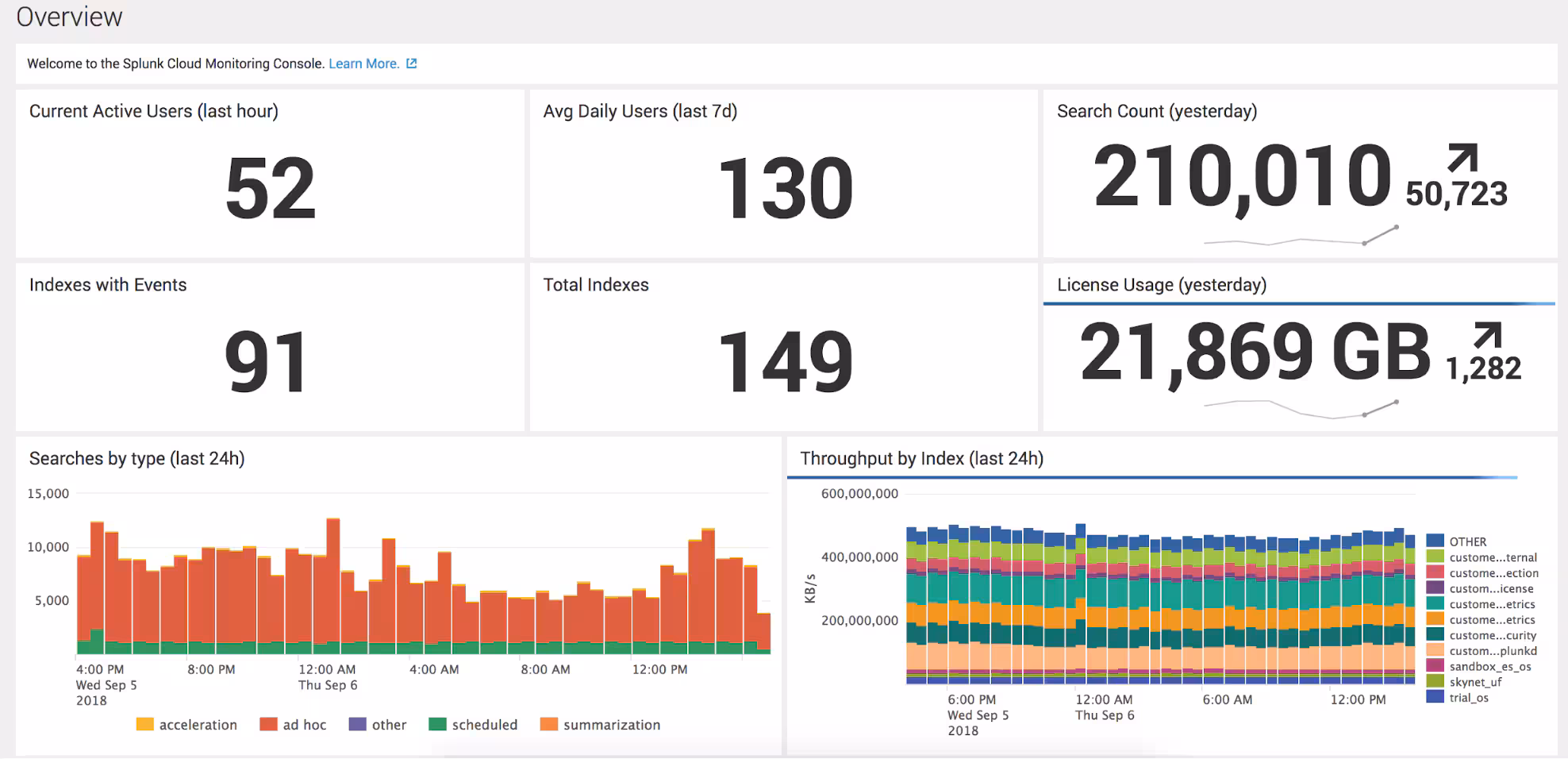1568x759 pixels.
Task: Click the acceleration legend color swatch
Action: click(144, 724)
